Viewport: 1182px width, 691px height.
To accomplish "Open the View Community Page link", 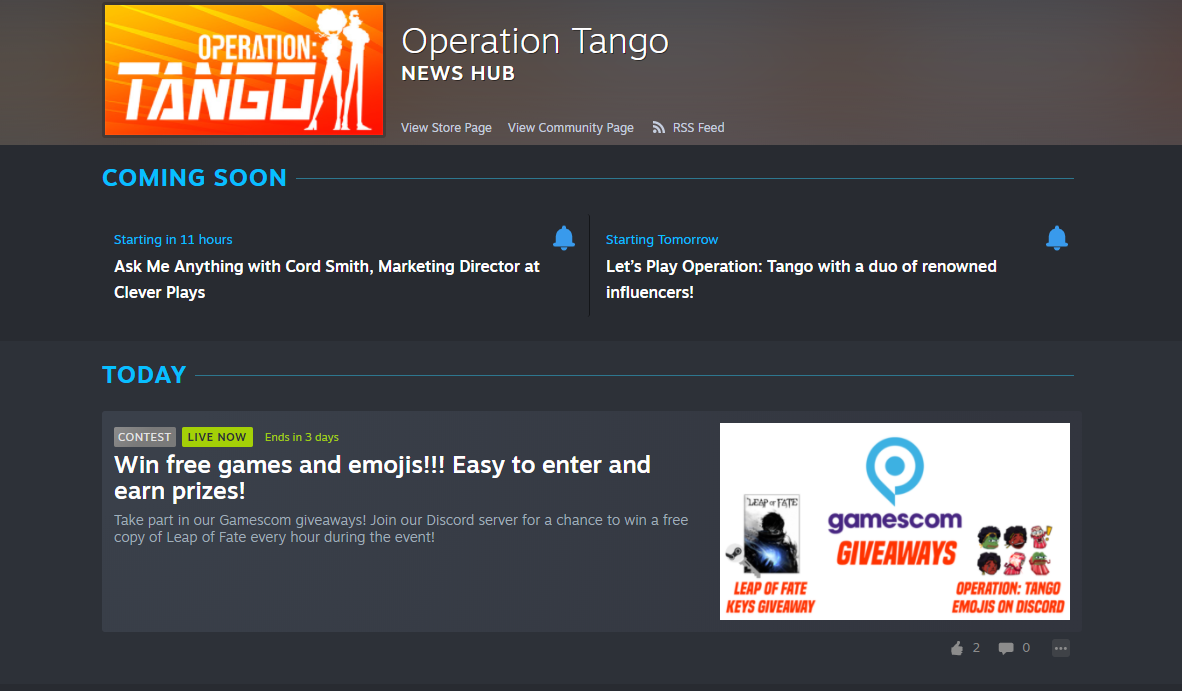I will click(571, 128).
